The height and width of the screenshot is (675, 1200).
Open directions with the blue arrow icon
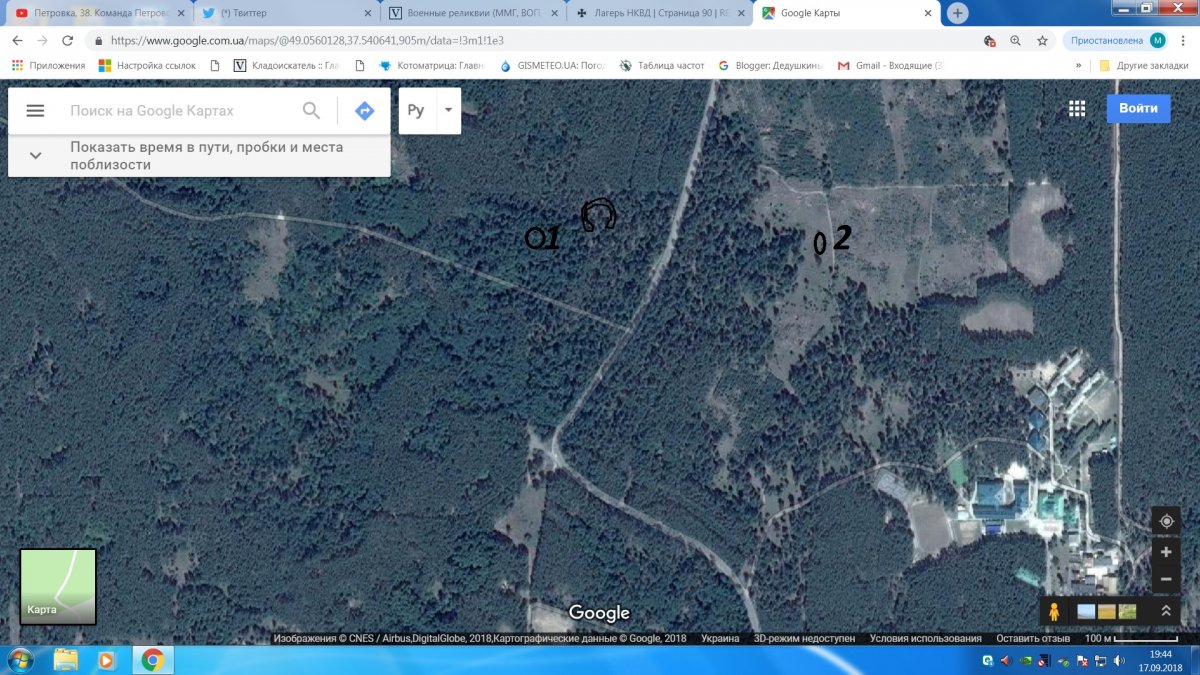click(364, 111)
